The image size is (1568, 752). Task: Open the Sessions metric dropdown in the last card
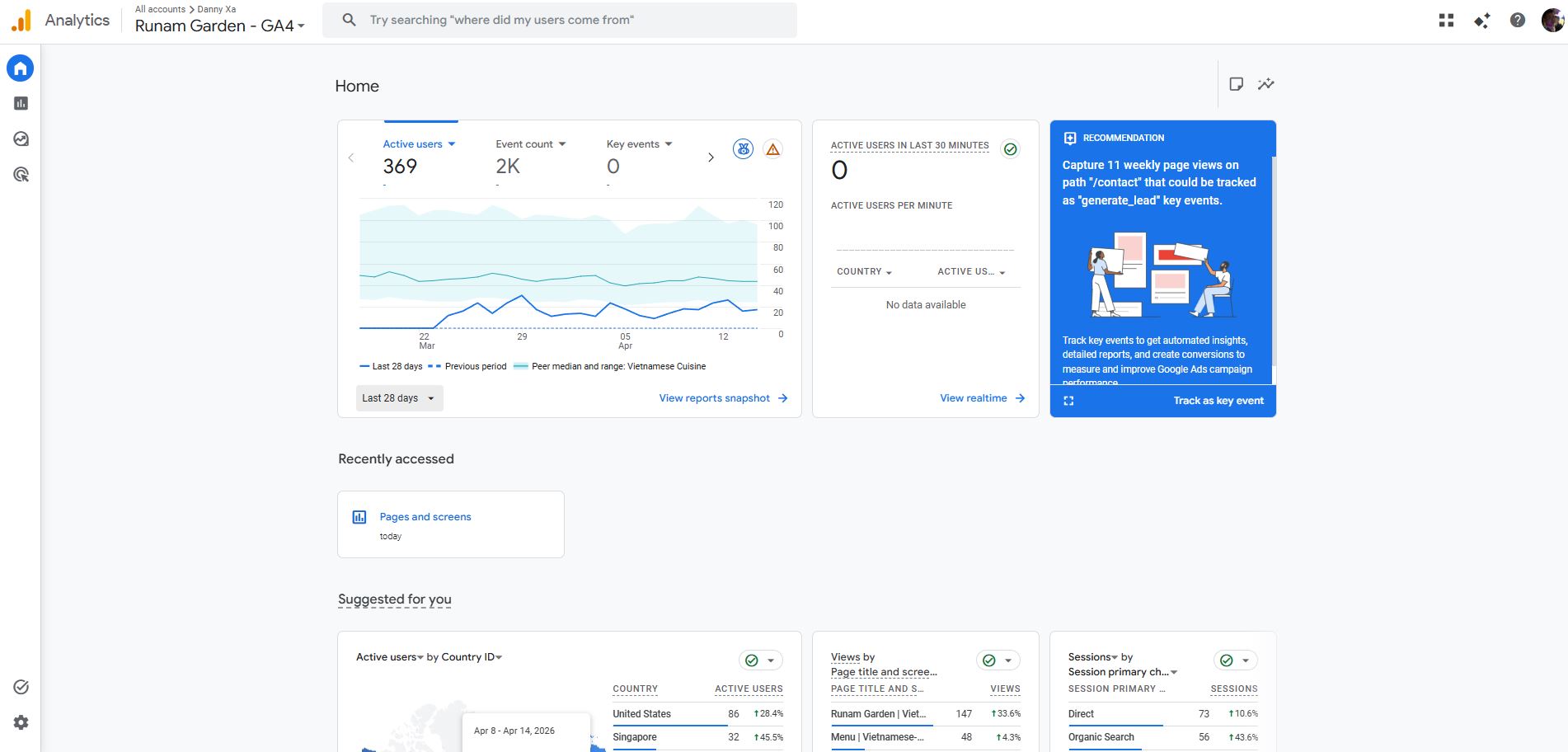click(1092, 657)
